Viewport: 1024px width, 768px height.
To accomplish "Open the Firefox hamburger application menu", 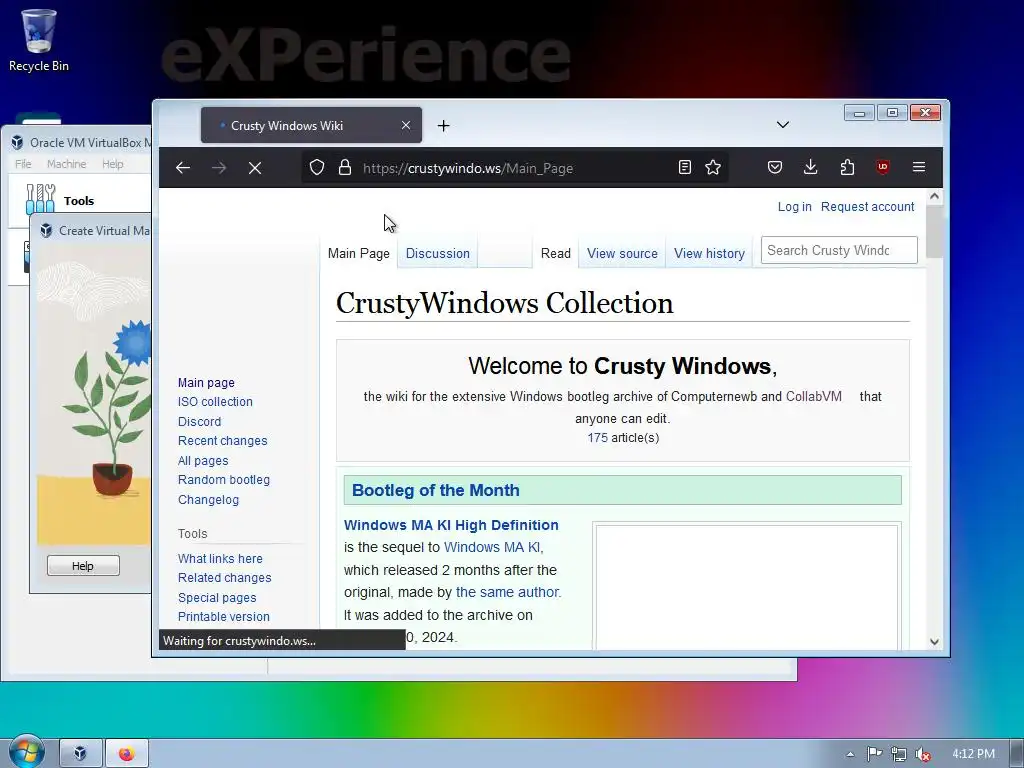I will (x=919, y=167).
